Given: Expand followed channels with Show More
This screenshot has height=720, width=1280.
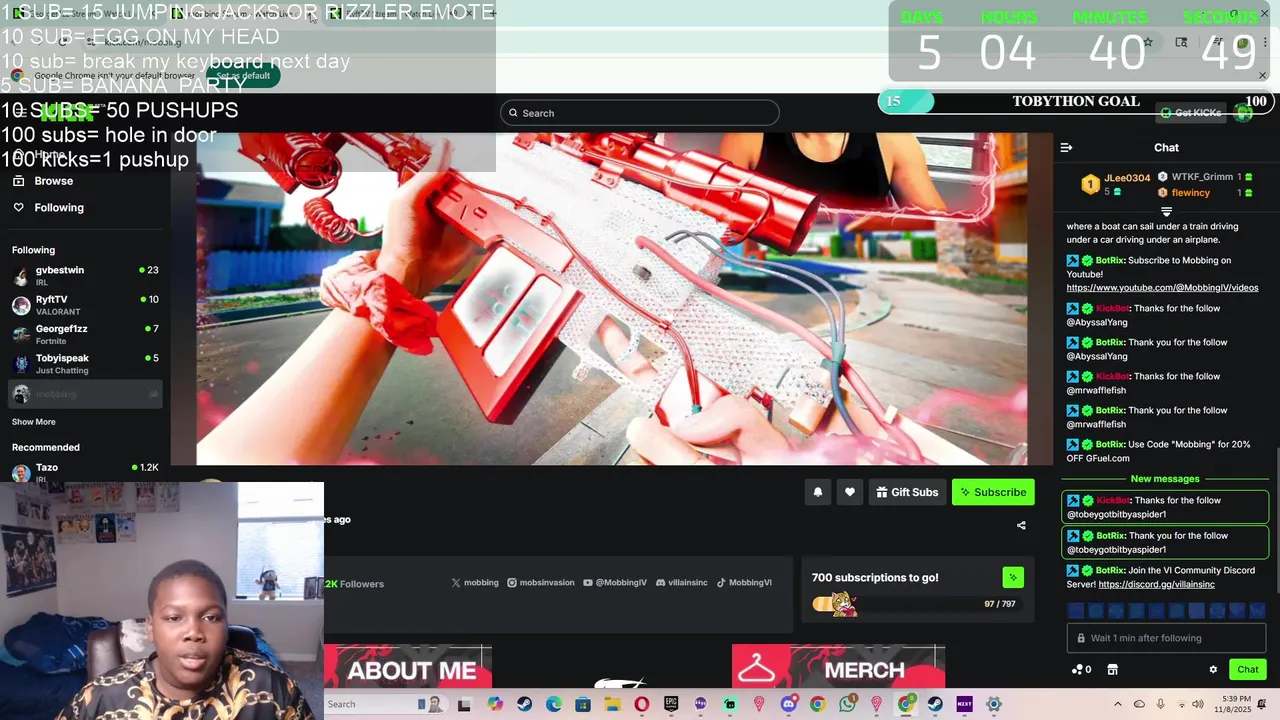Looking at the screenshot, I should [33, 422].
